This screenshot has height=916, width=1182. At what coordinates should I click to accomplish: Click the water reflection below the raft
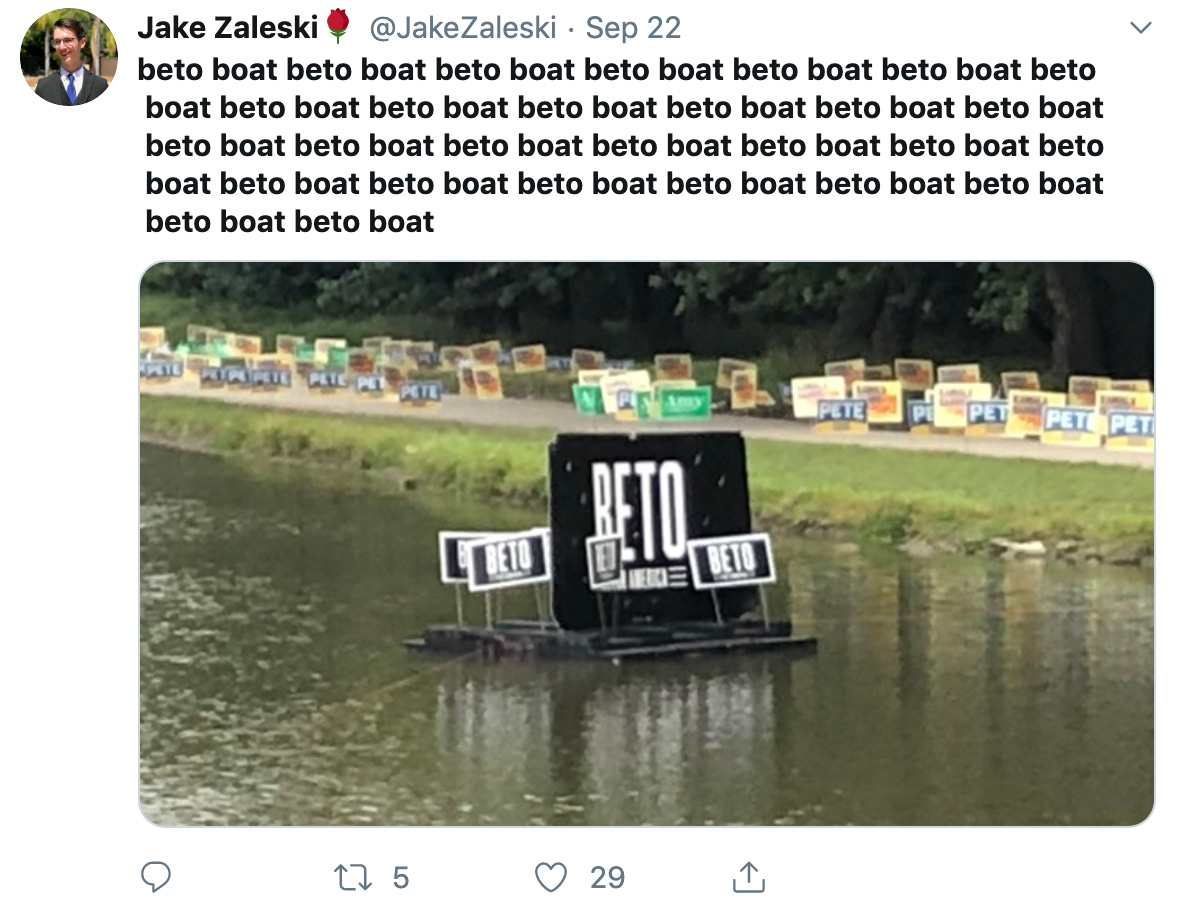pyautogui.click(x=611, y=724)
